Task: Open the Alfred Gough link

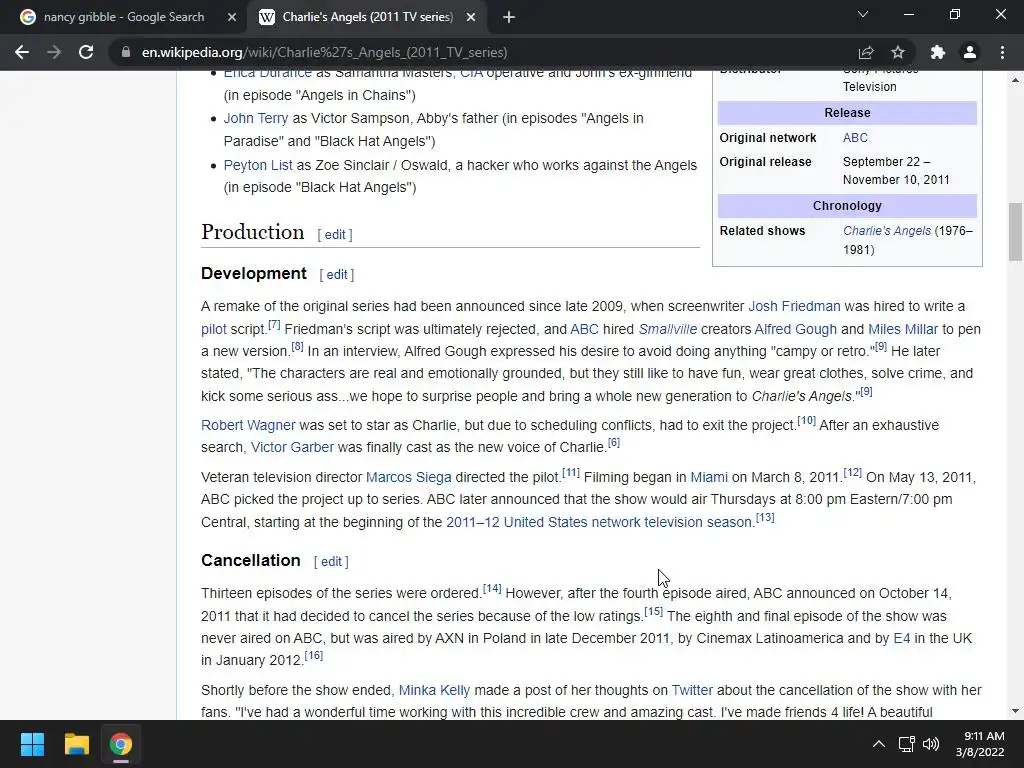Action: click(795, 329)
